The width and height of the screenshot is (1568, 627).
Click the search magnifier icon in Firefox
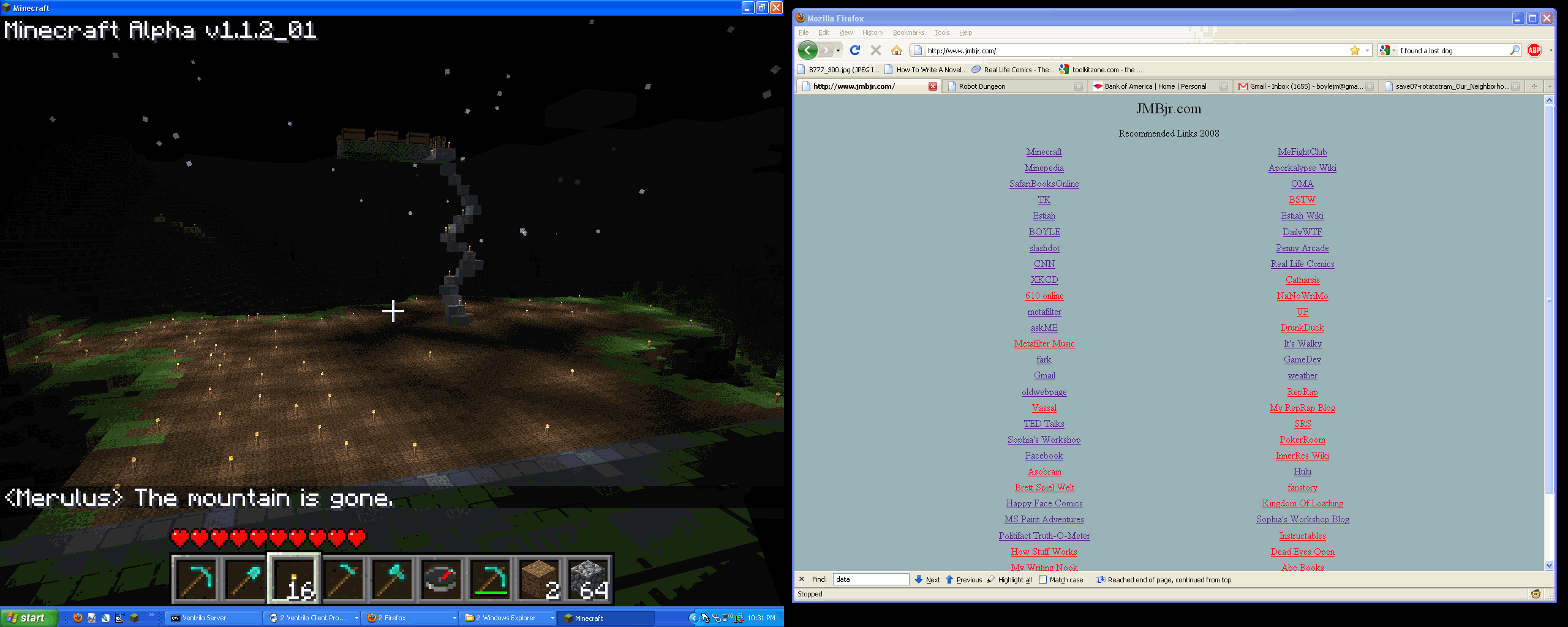tap(1514, 50)
